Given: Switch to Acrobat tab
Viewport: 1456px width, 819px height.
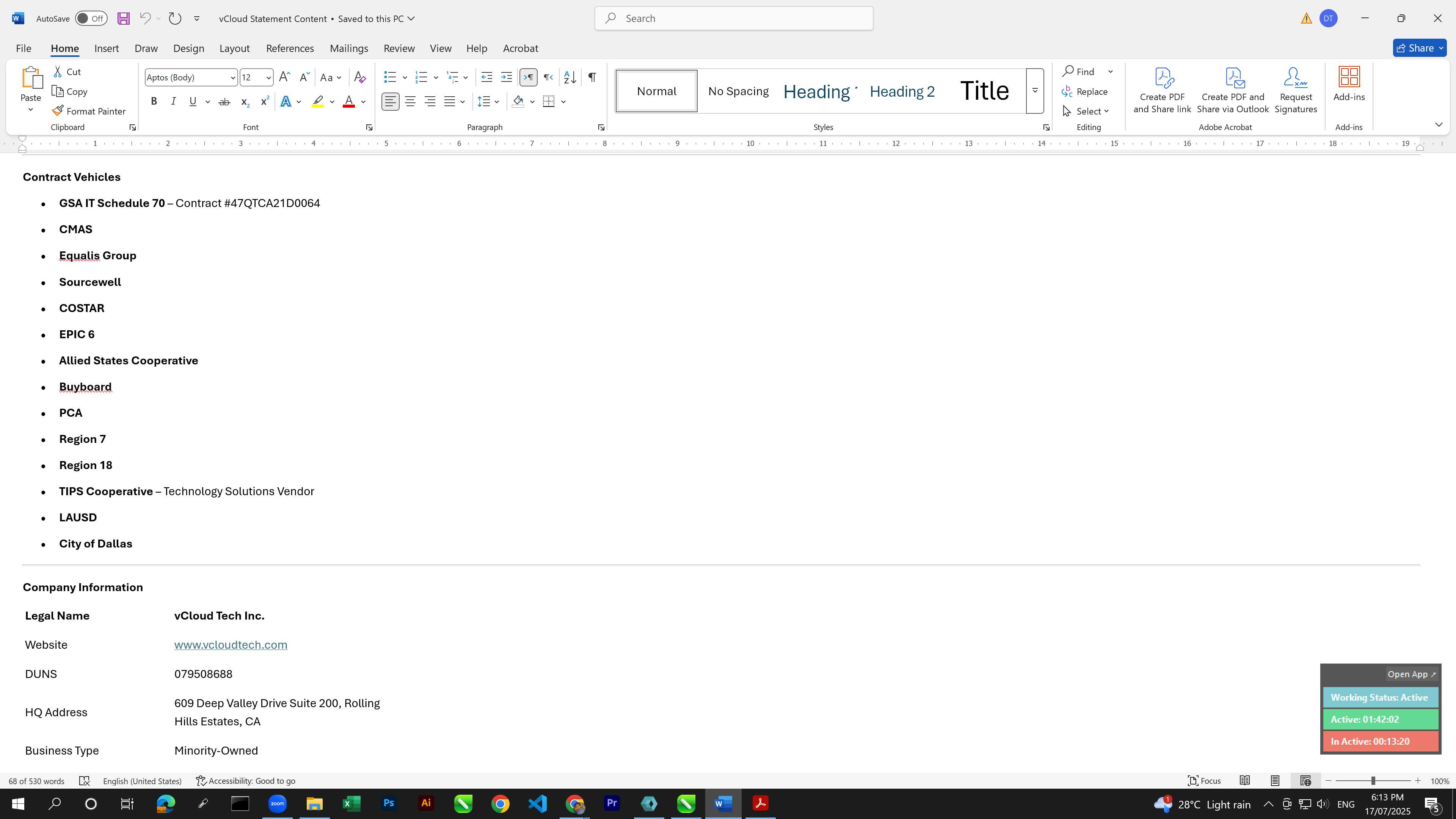Looking at the screenshot, I should tap(520, 49).
